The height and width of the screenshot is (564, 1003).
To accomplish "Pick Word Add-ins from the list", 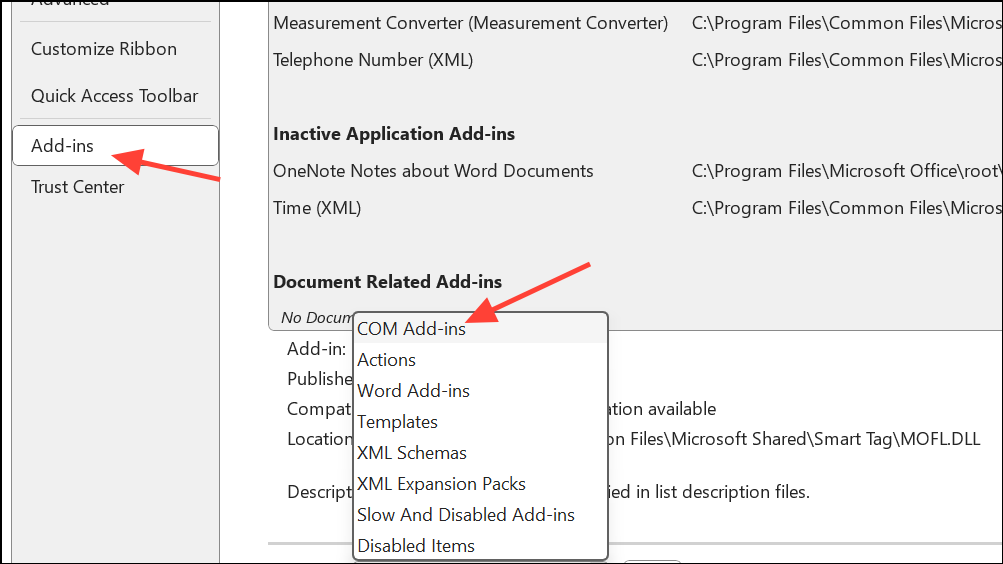I will [413, 391].
